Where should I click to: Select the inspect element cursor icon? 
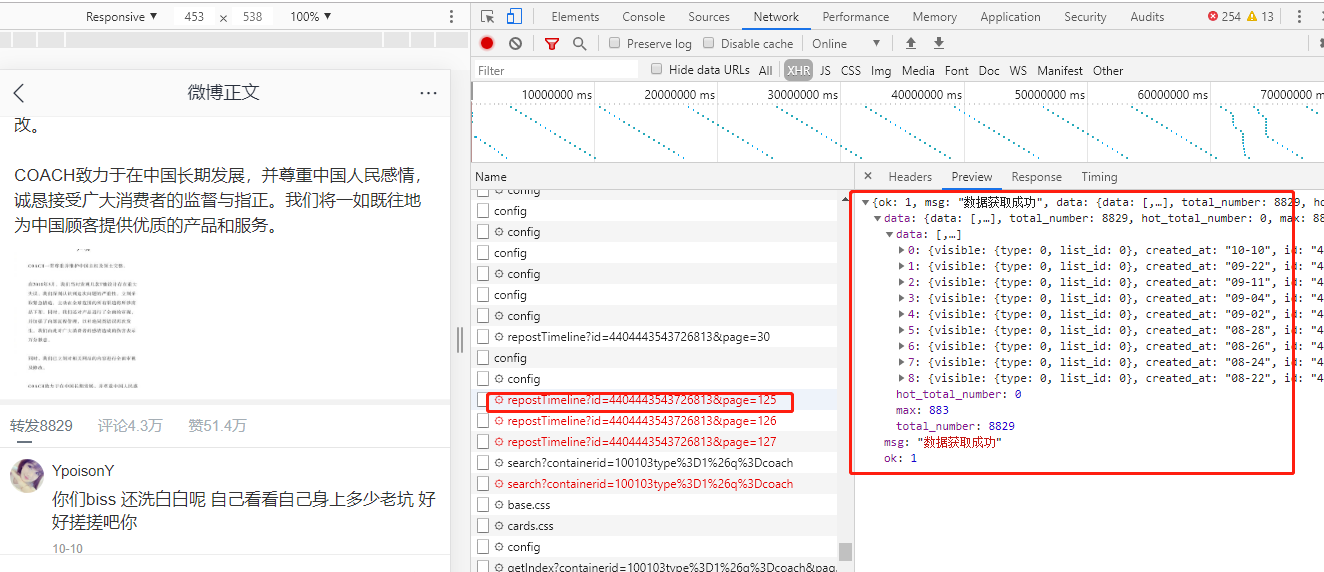(487, 16)
